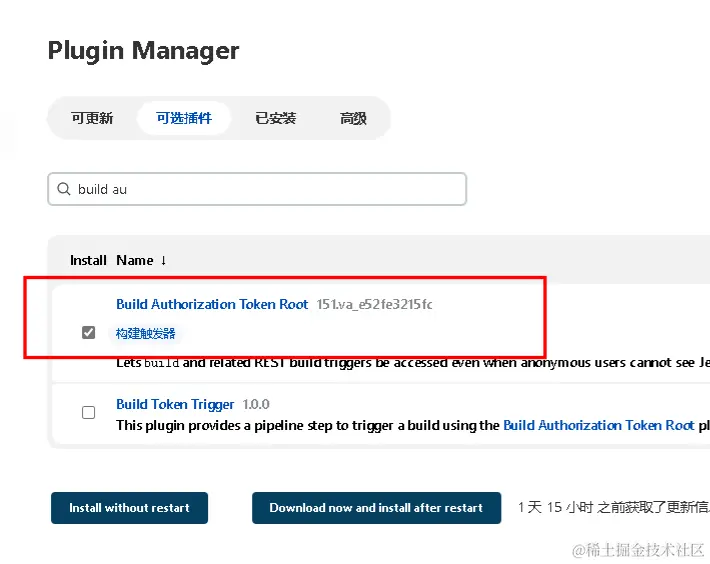This screenshot has height=564, width=710.
Task: Click the Name column header
Action: (134, 260)
